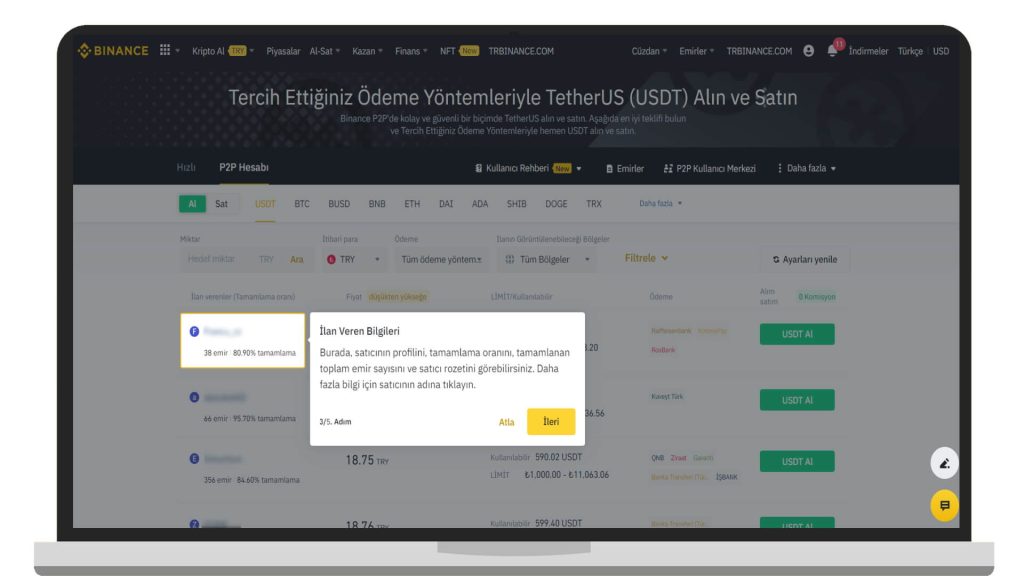This screenshot has height=576, width=1024.
Task: Click the Emirler document icon
Action: pyautogui.click(x=609, y=168)
